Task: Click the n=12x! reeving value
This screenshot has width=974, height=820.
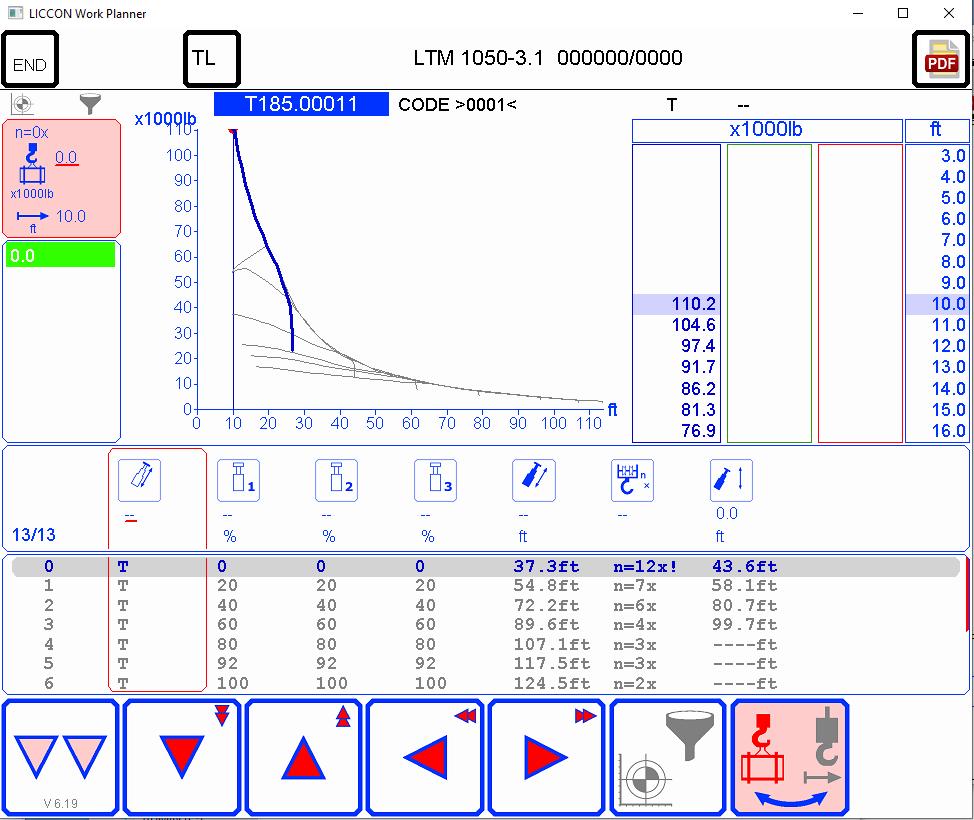Action: (x=645, y=567)
